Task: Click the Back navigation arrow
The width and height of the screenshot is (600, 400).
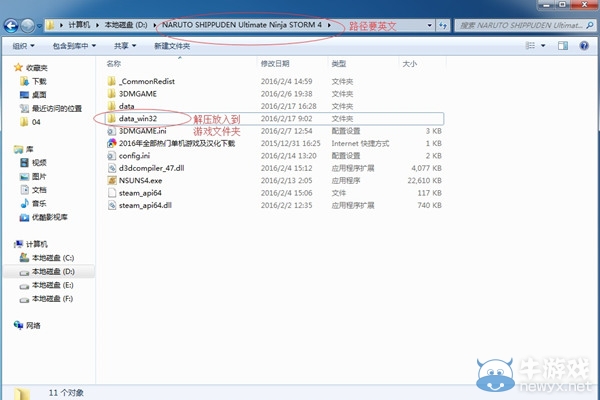Action: point(11,26)
